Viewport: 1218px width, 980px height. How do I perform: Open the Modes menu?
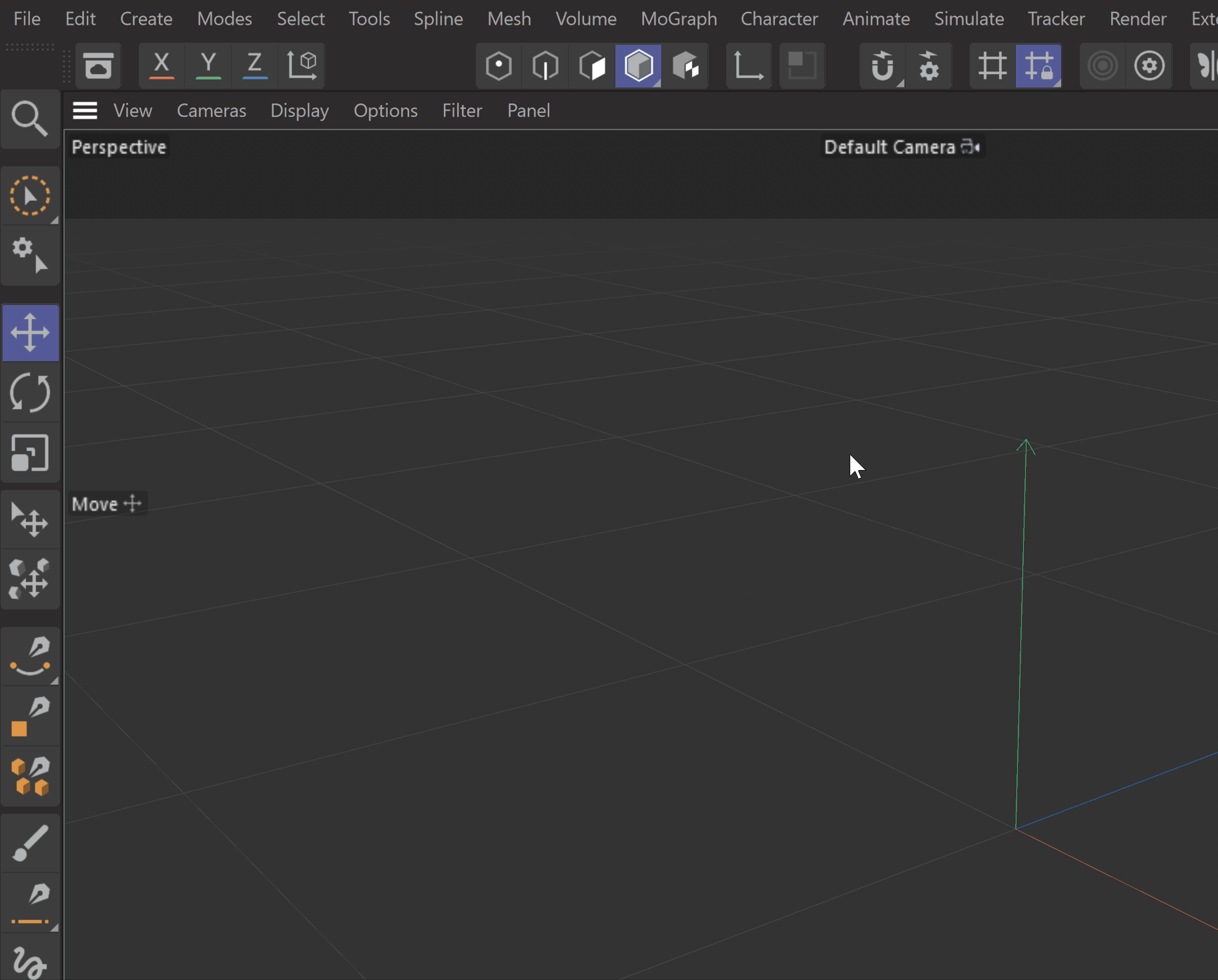tap(225, 19)
